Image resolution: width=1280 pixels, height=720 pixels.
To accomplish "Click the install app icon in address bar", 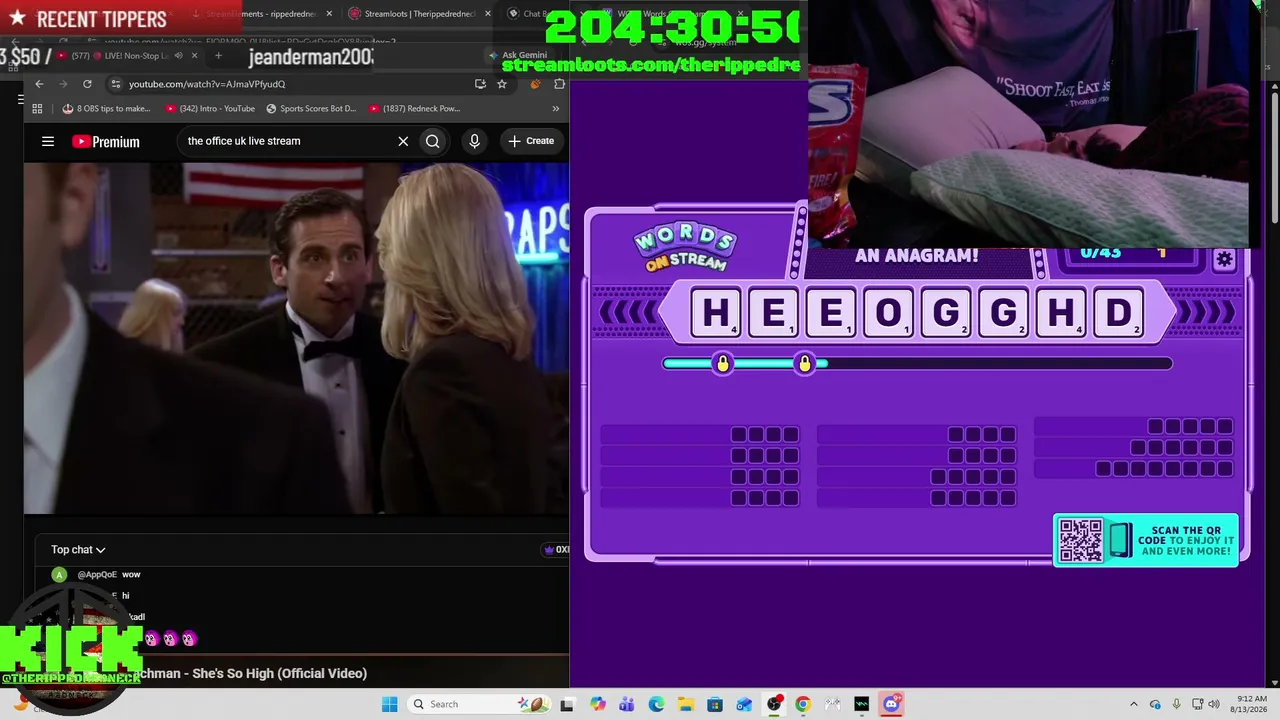I will (x=481, y=84).
